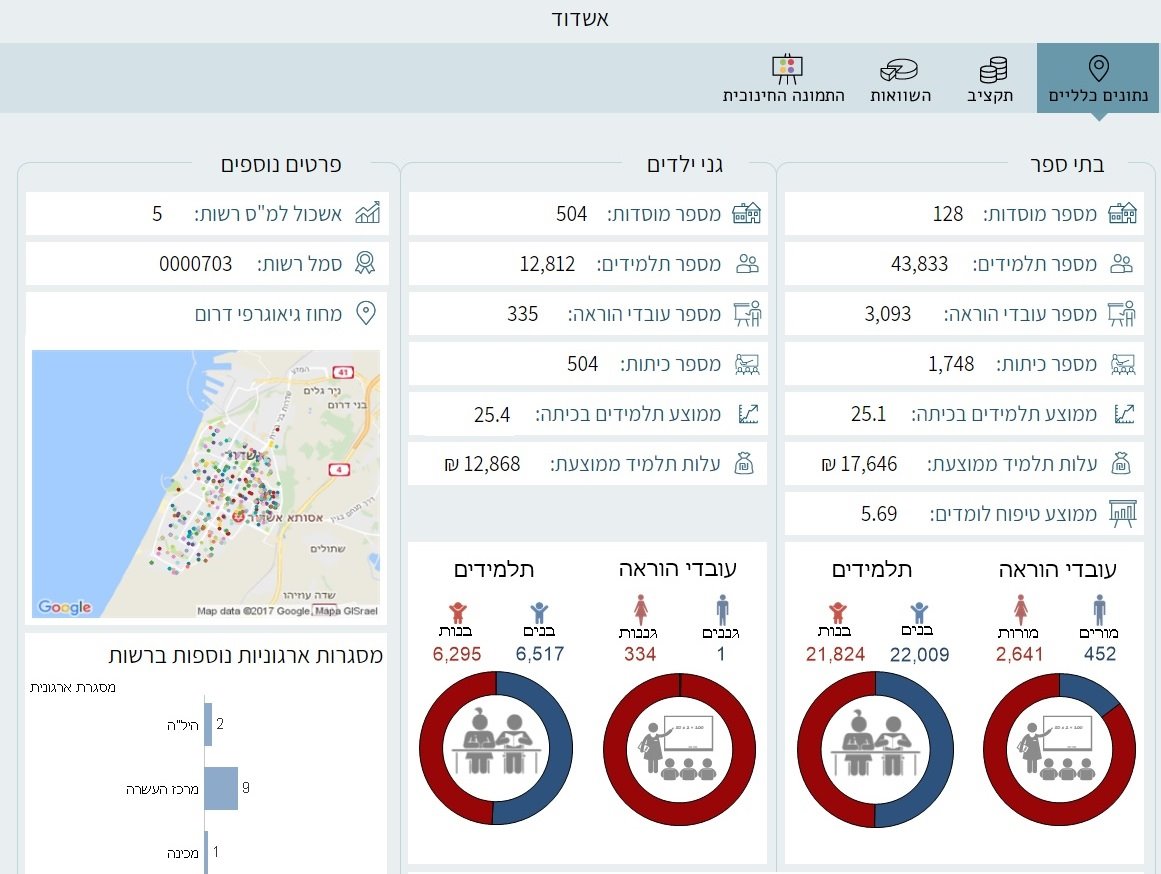
Task: Open the השוואות comparisons tab
Action: [899, 80]
